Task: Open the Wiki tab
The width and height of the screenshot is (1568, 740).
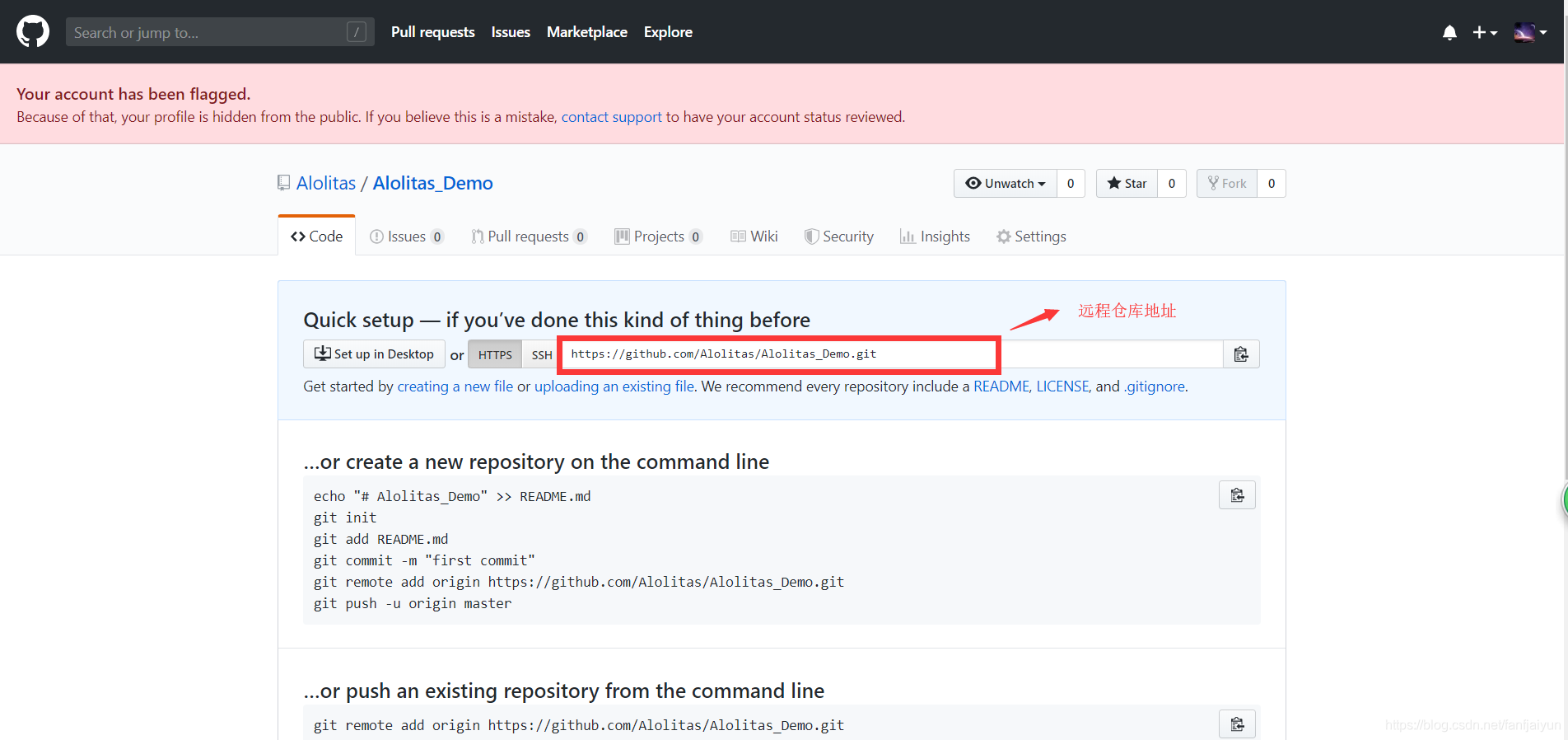Action: [754, 237]
